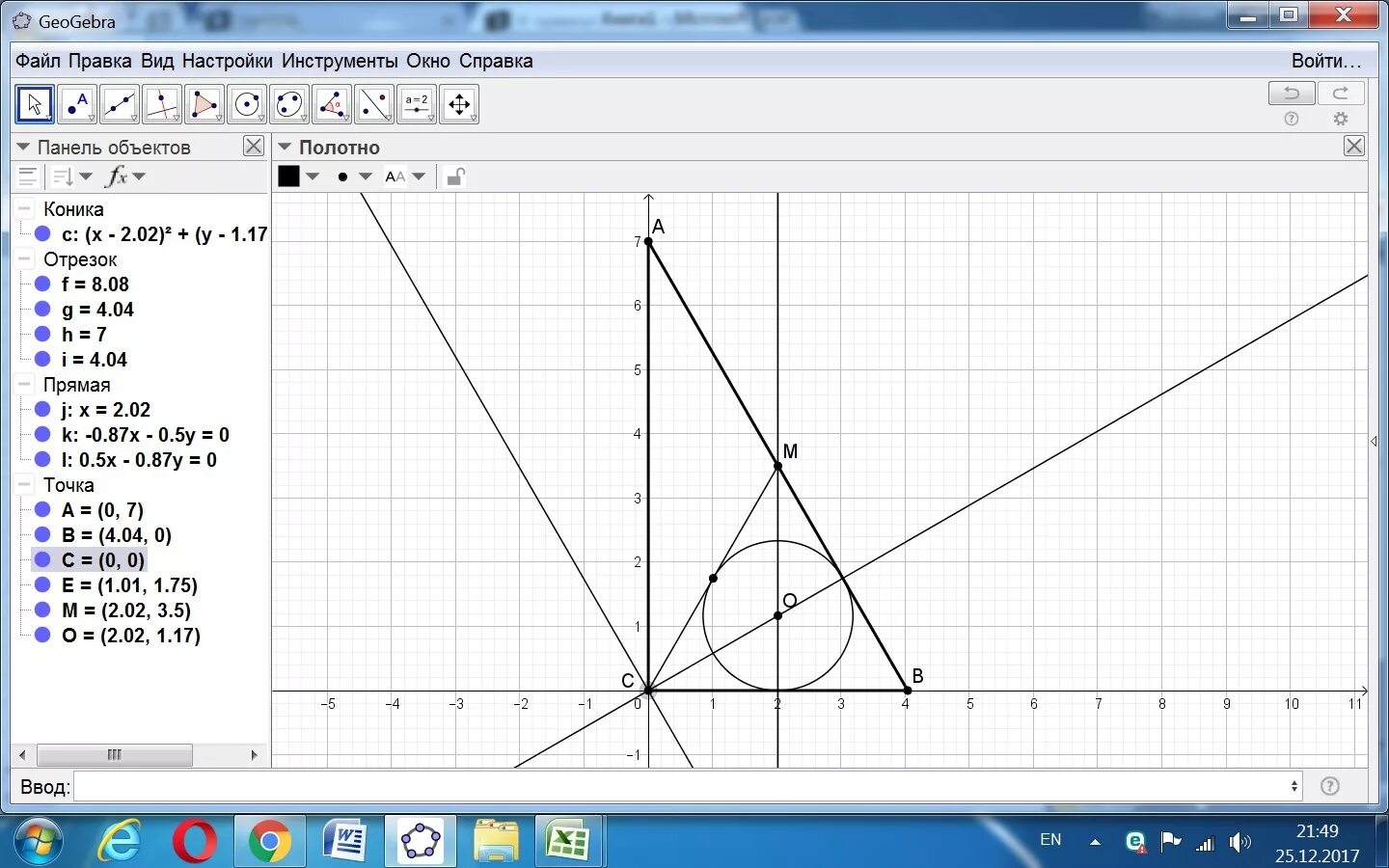The width and height of the screenshot is (1389, 868).
Task: Collapse the Отрезок group
Action: [24, 258]
